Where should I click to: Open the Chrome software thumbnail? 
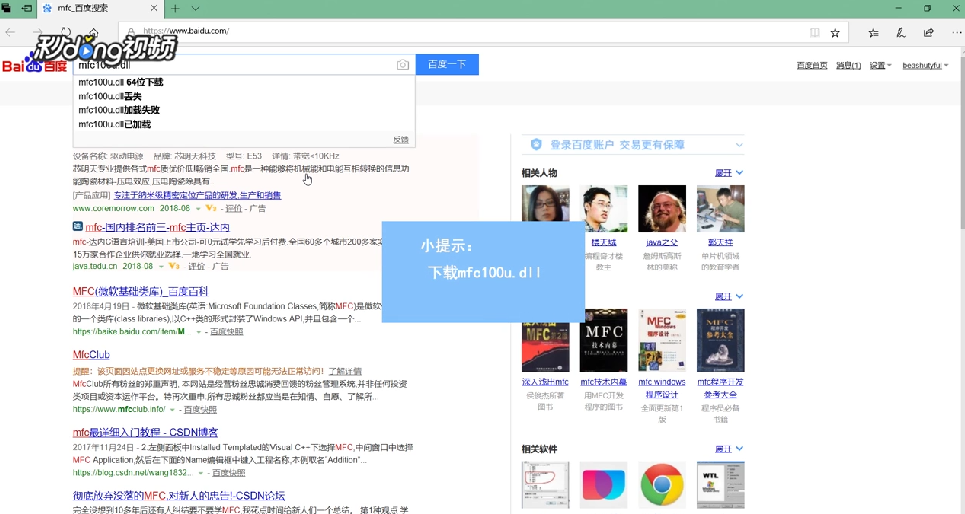click(x=662, y=484)
